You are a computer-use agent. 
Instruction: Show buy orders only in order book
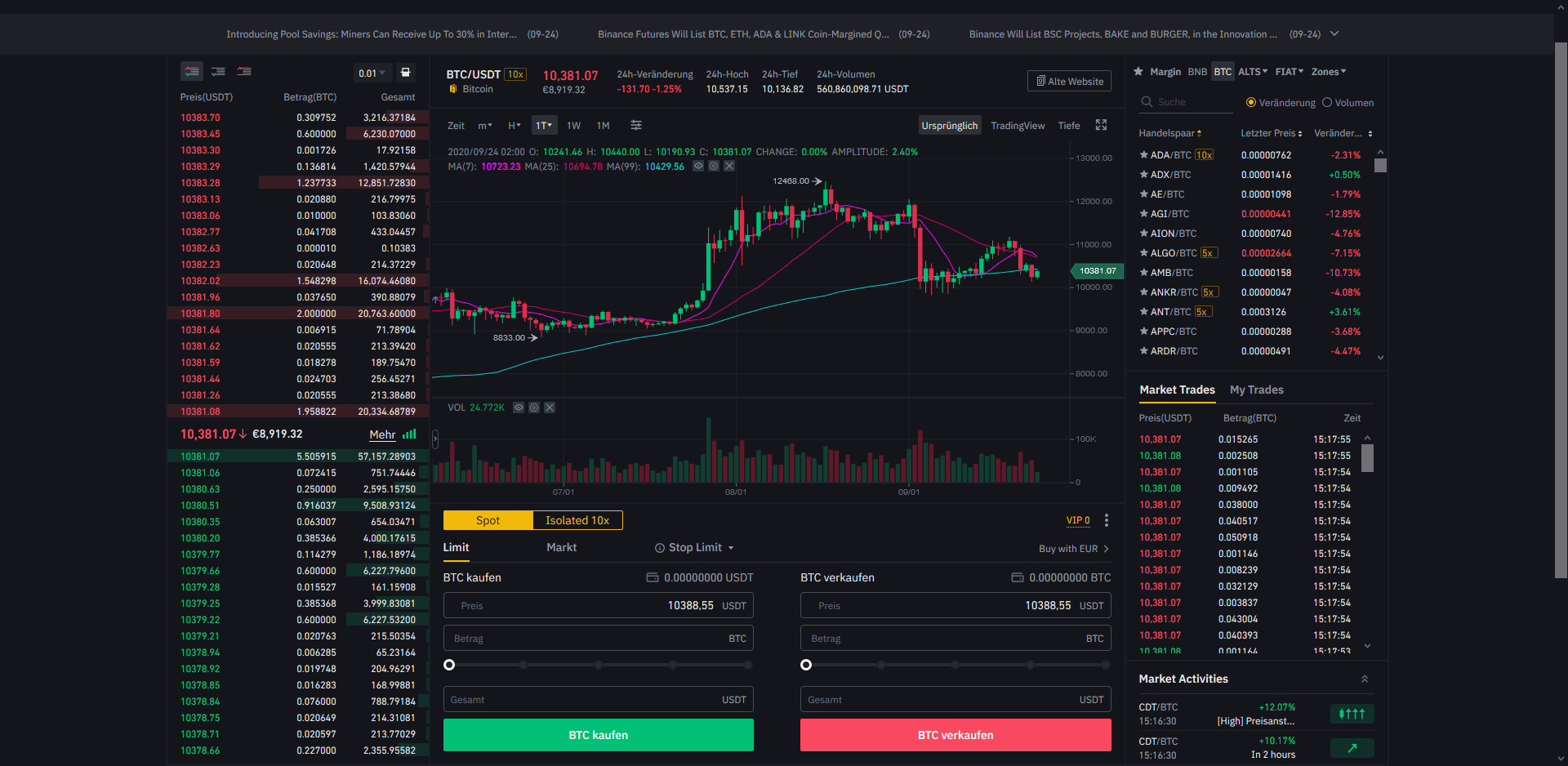218,72
